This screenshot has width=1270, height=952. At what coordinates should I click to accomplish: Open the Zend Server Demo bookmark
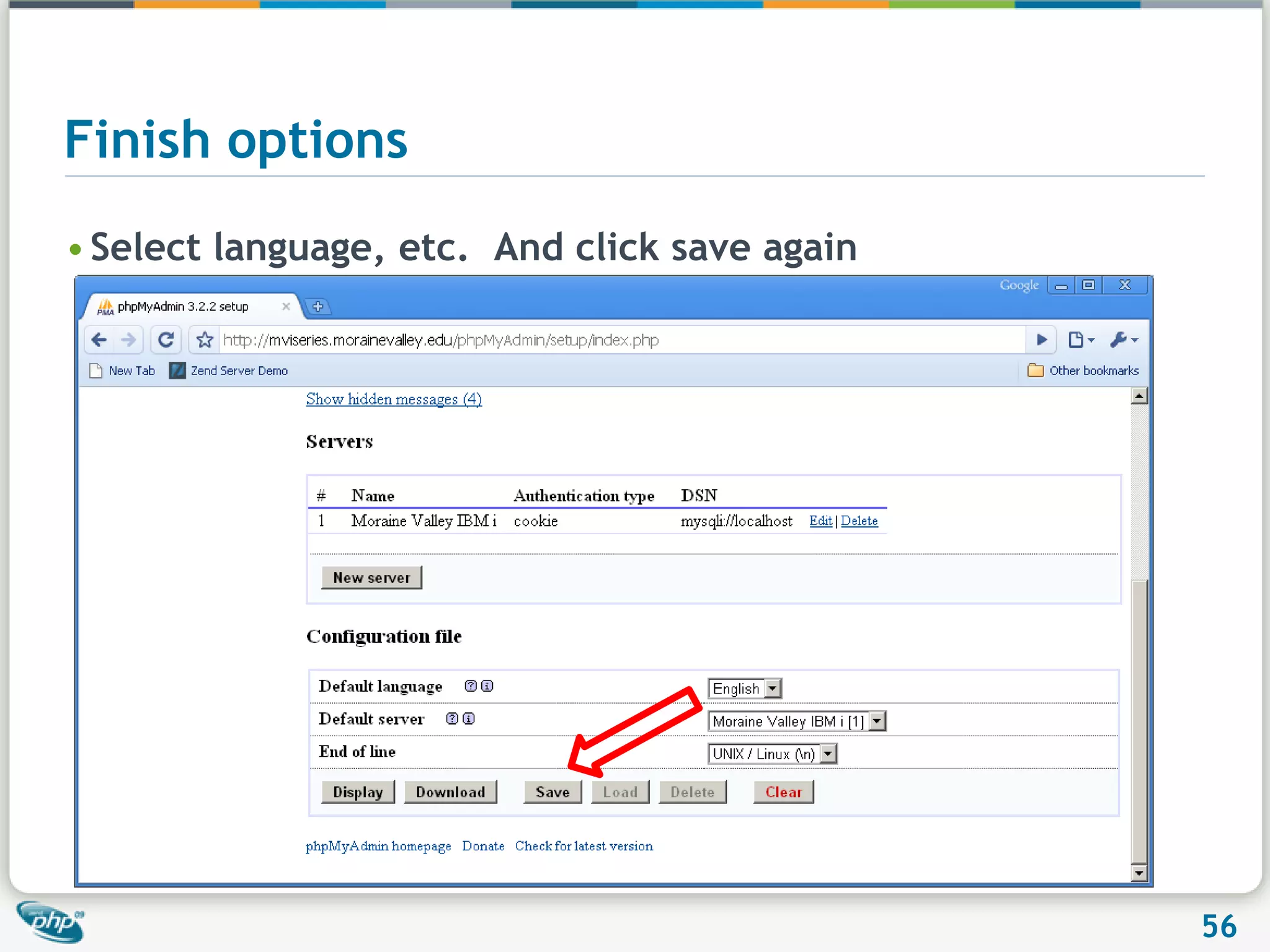[229, 371]
